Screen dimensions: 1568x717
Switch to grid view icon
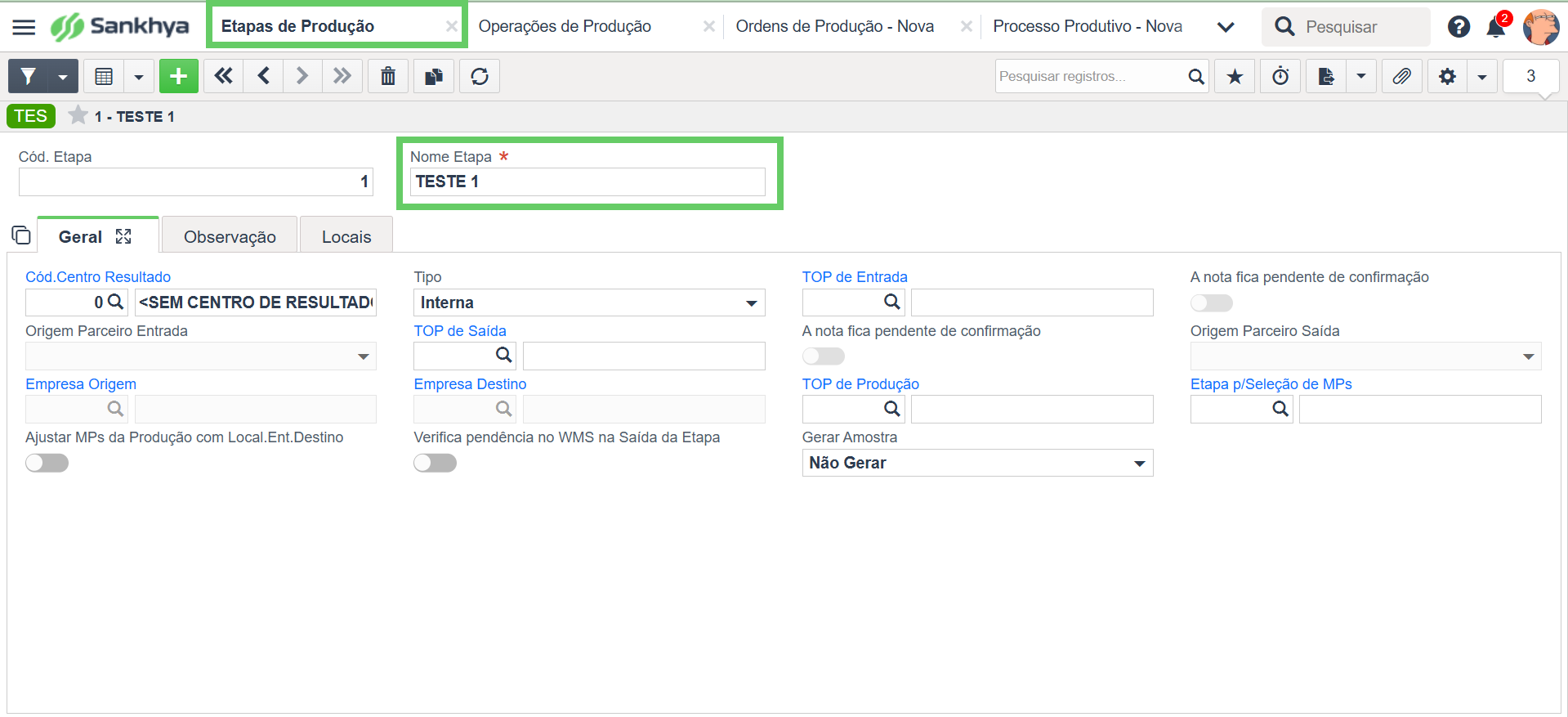click(104, 76)
